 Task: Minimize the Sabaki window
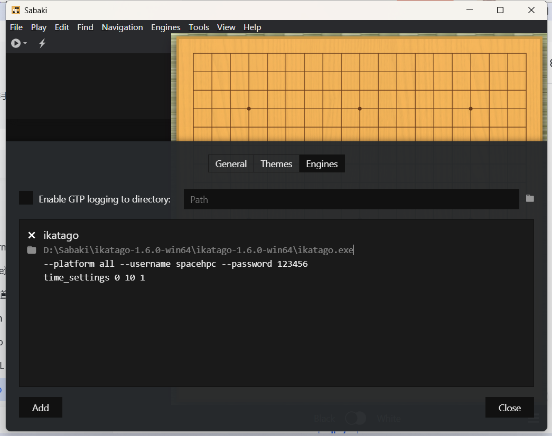click(x=470, y=10)
